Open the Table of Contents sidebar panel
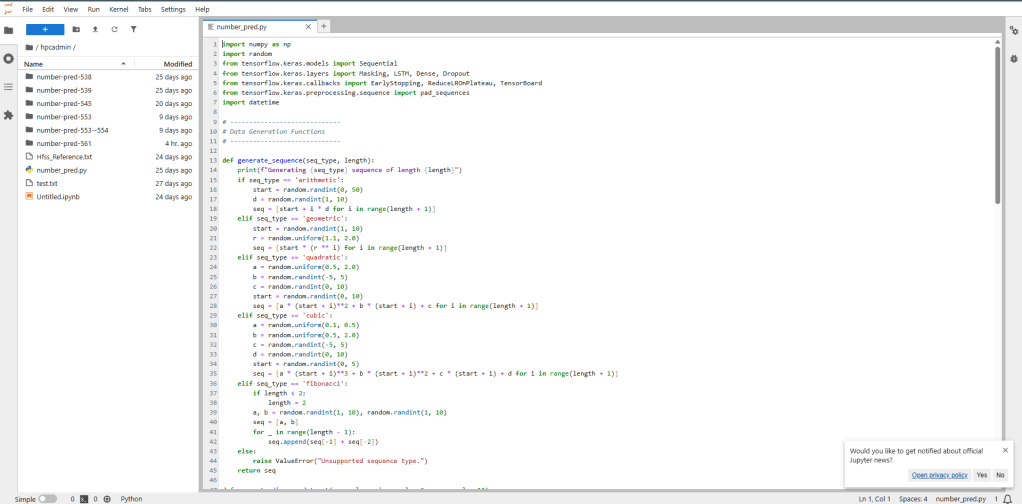The width and height of the screenshot is (1022, 504). click(9, 87)
